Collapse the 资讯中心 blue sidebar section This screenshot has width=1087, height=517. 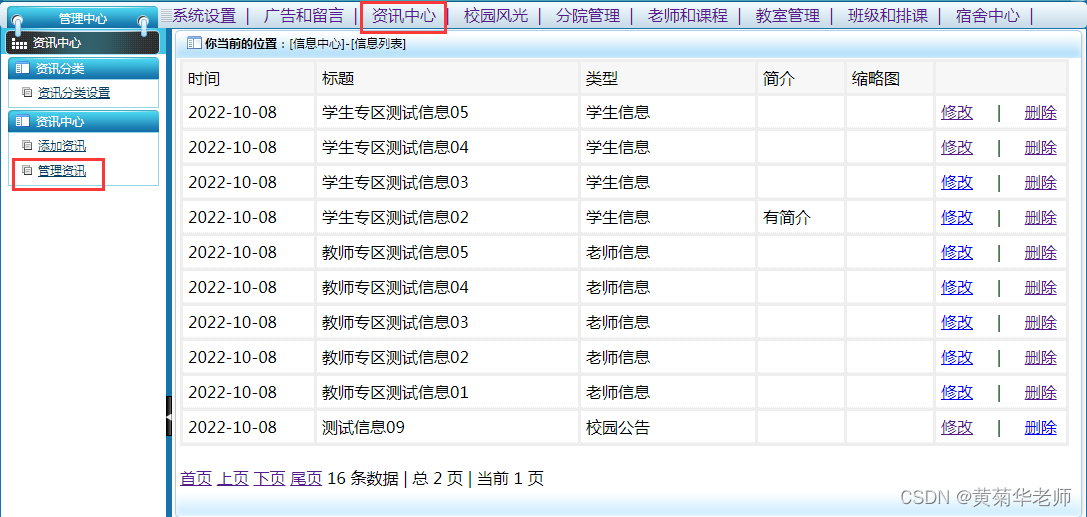coord(84,121)
